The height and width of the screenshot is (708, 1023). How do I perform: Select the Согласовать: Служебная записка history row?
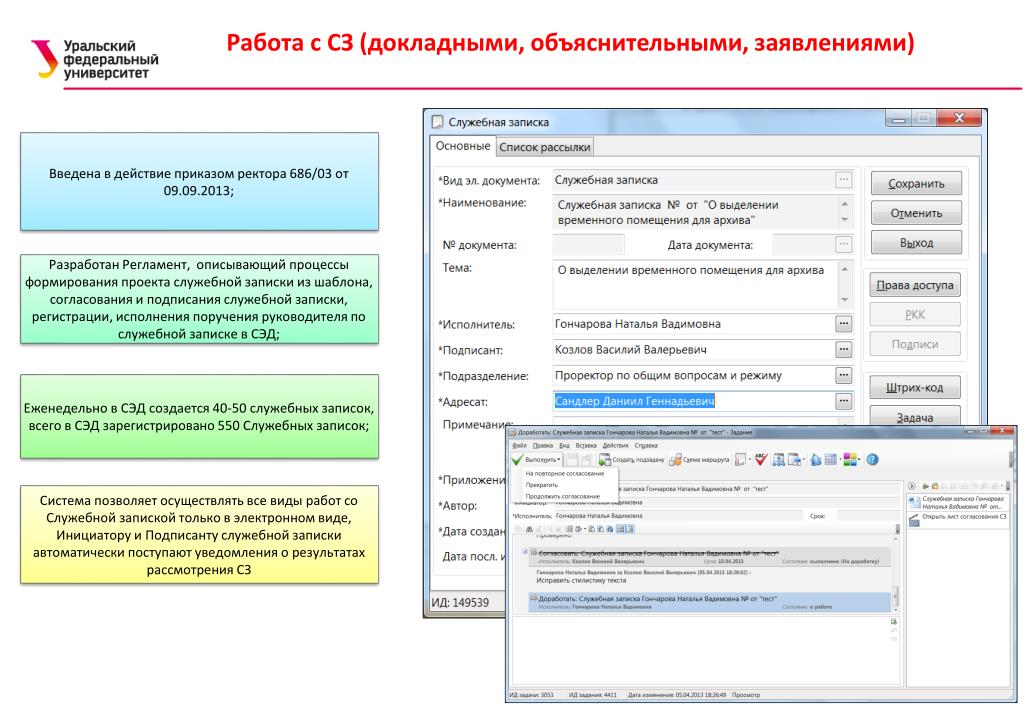point(709,557)
